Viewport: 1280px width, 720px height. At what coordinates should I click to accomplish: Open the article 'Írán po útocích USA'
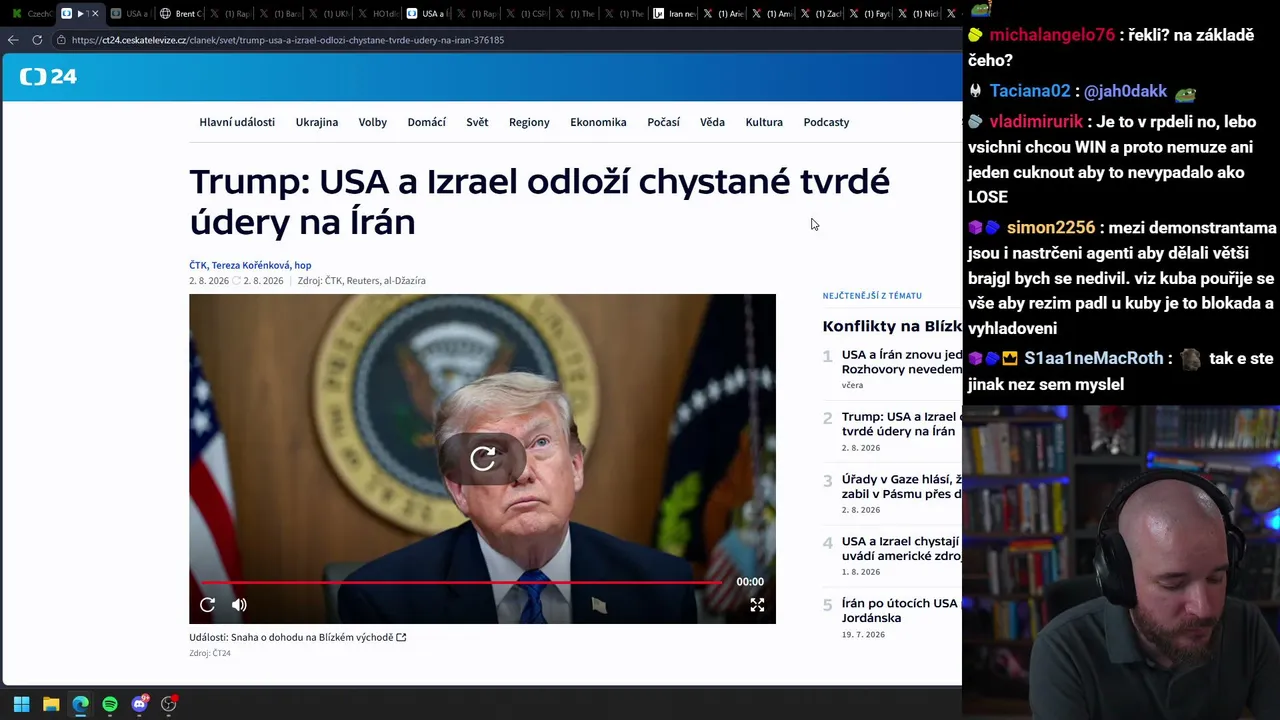[x=901, y=610]
